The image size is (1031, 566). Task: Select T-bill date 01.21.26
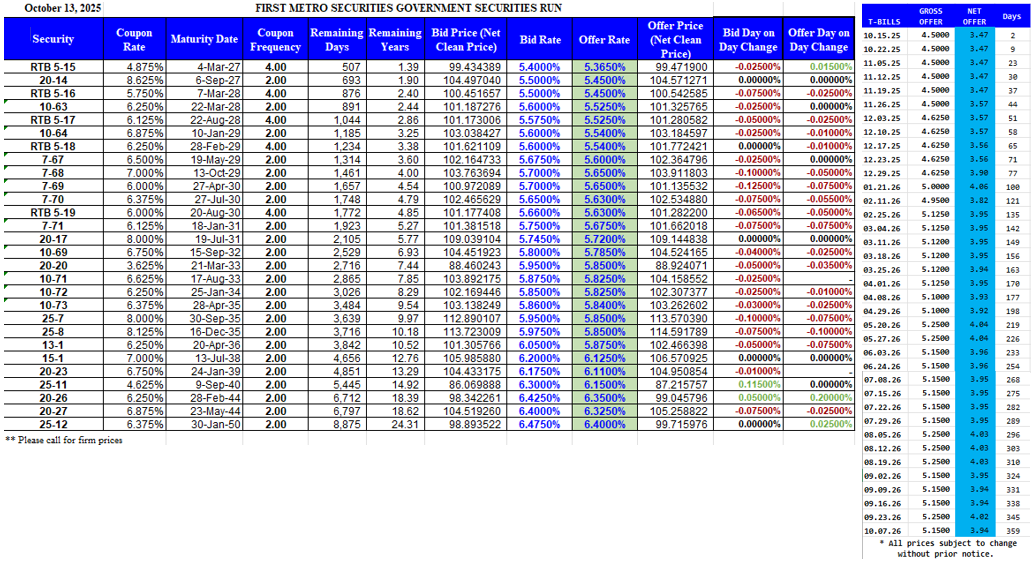pyautogui.click(x=881, y=187)
